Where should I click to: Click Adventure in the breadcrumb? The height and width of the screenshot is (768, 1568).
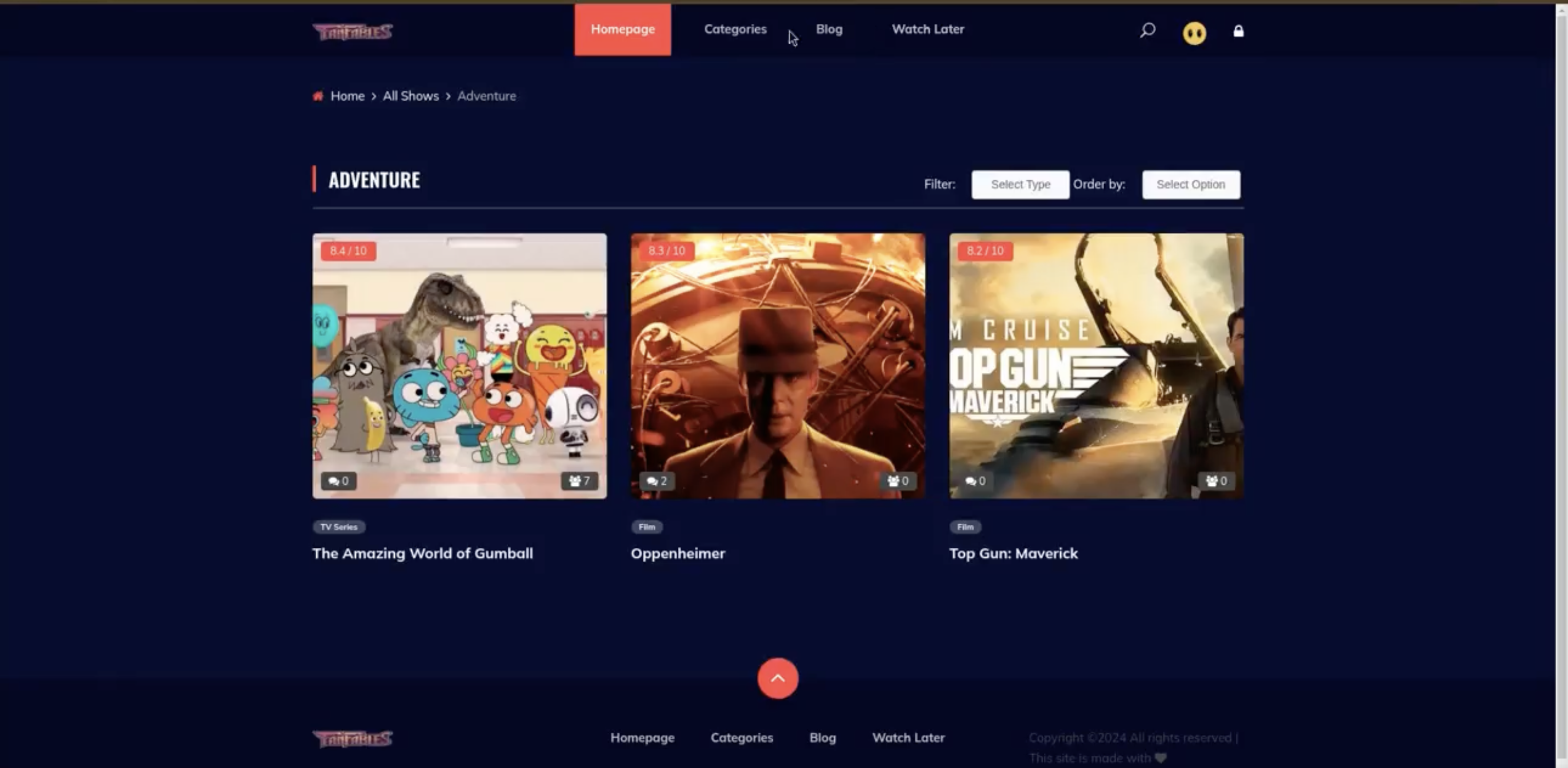point(486,96)
